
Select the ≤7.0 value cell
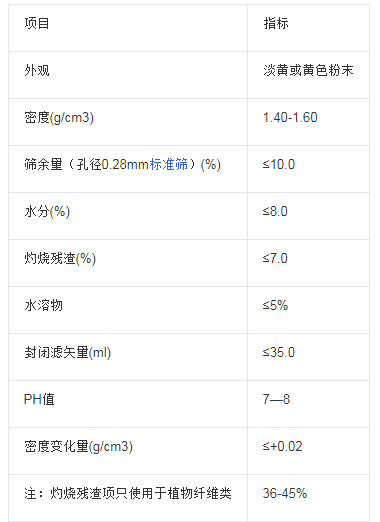click(x=275, y=259)
